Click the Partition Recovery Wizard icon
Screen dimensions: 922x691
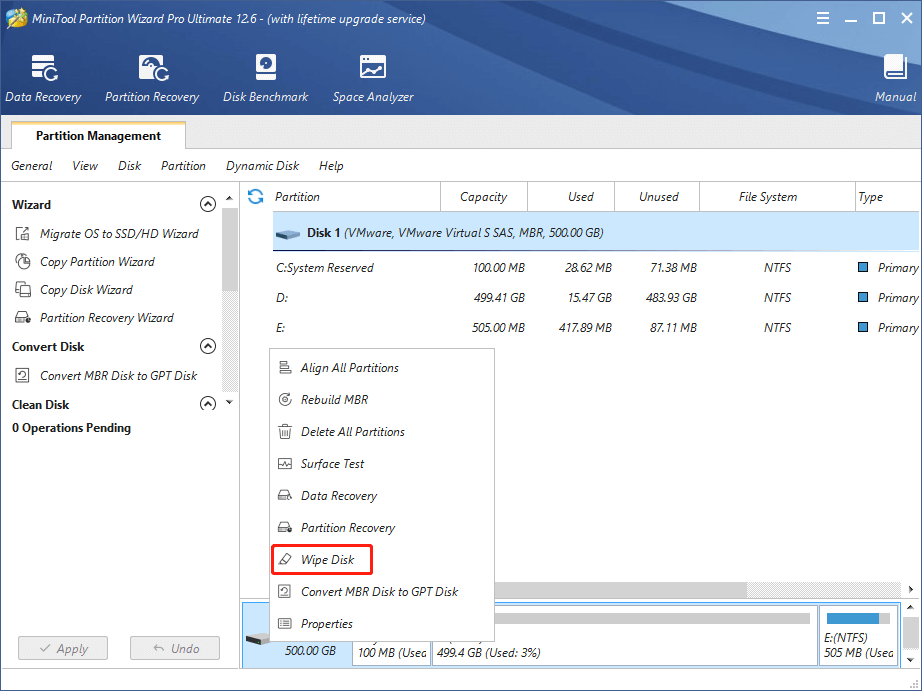pyautogui.click(x=22, y=318)
